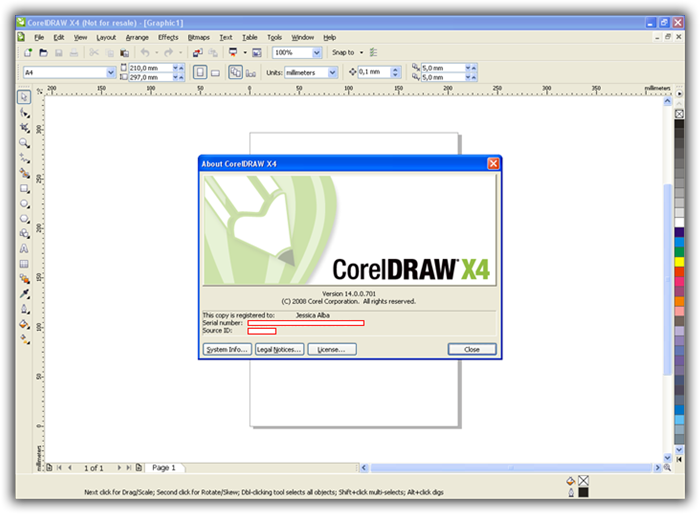Open the File menu
The image size is (700, 514).
[x=39, y=38]
